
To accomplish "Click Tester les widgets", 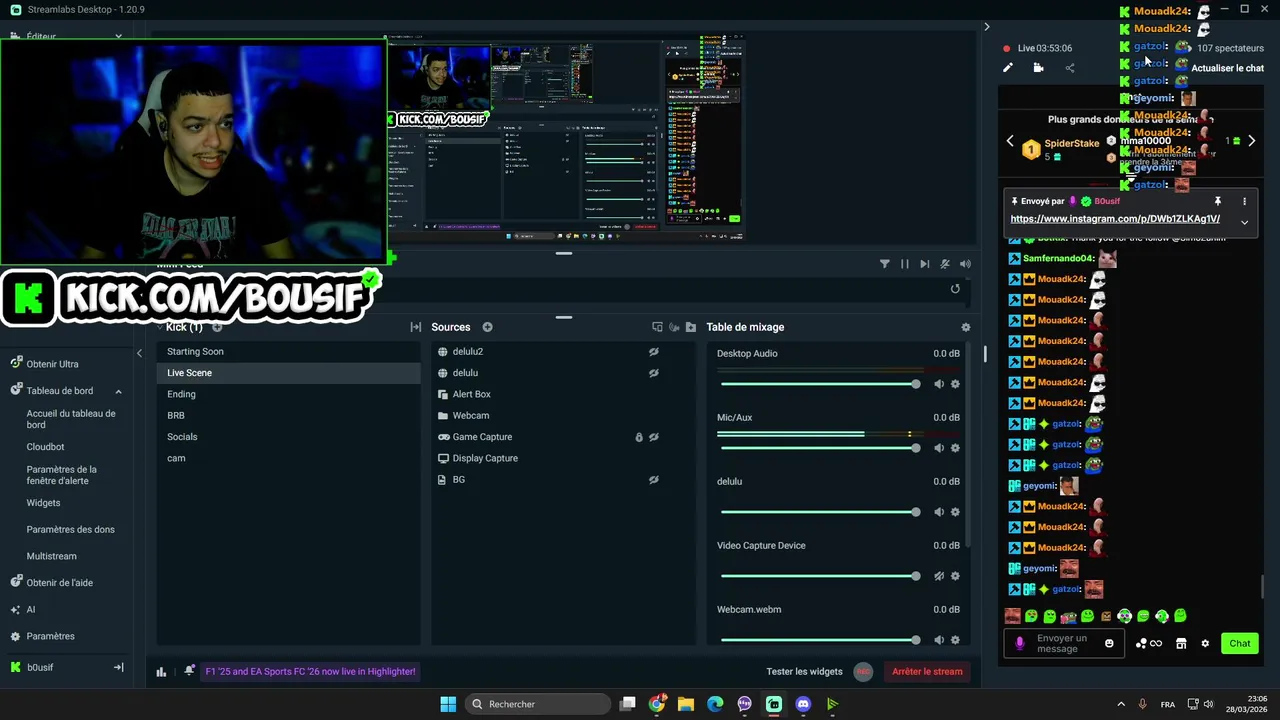I will pos(804,672).
